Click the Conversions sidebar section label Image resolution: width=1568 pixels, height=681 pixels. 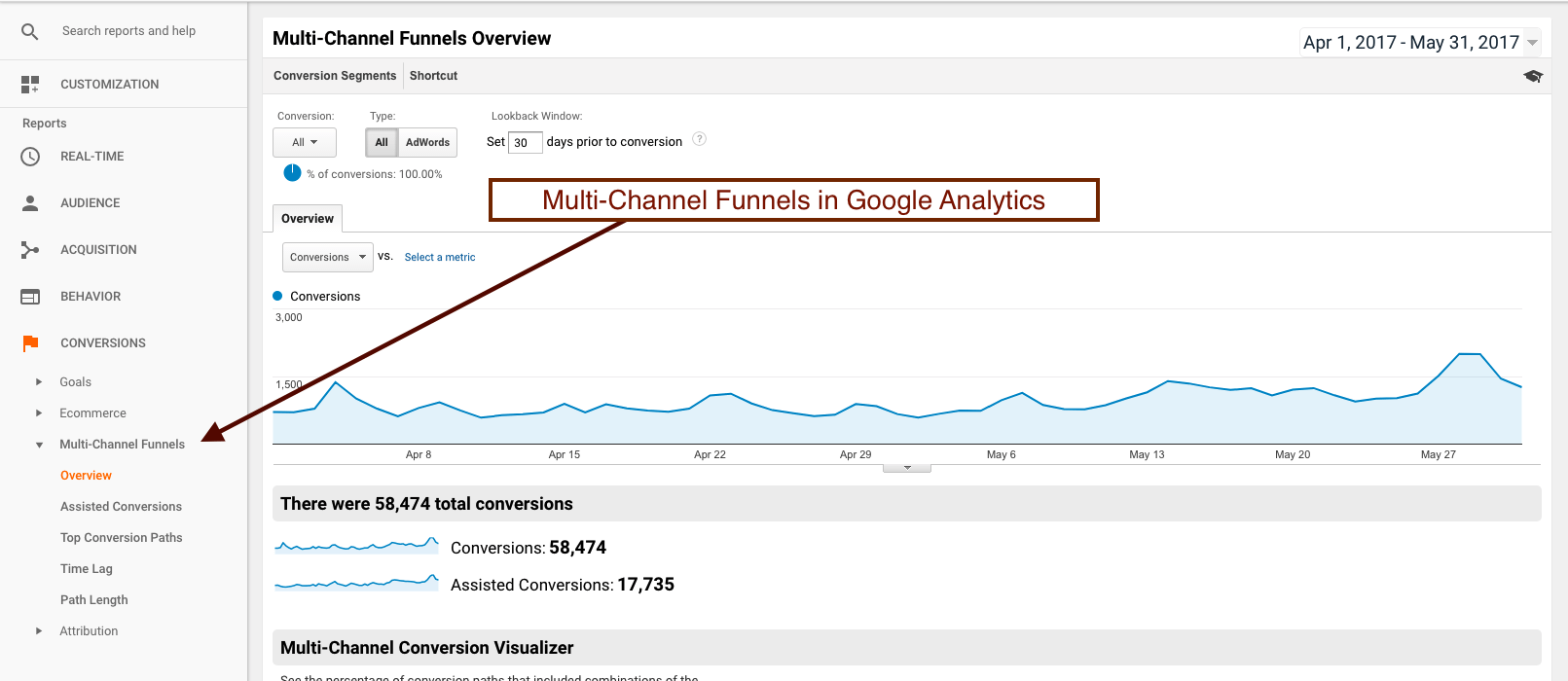(103, 343)
